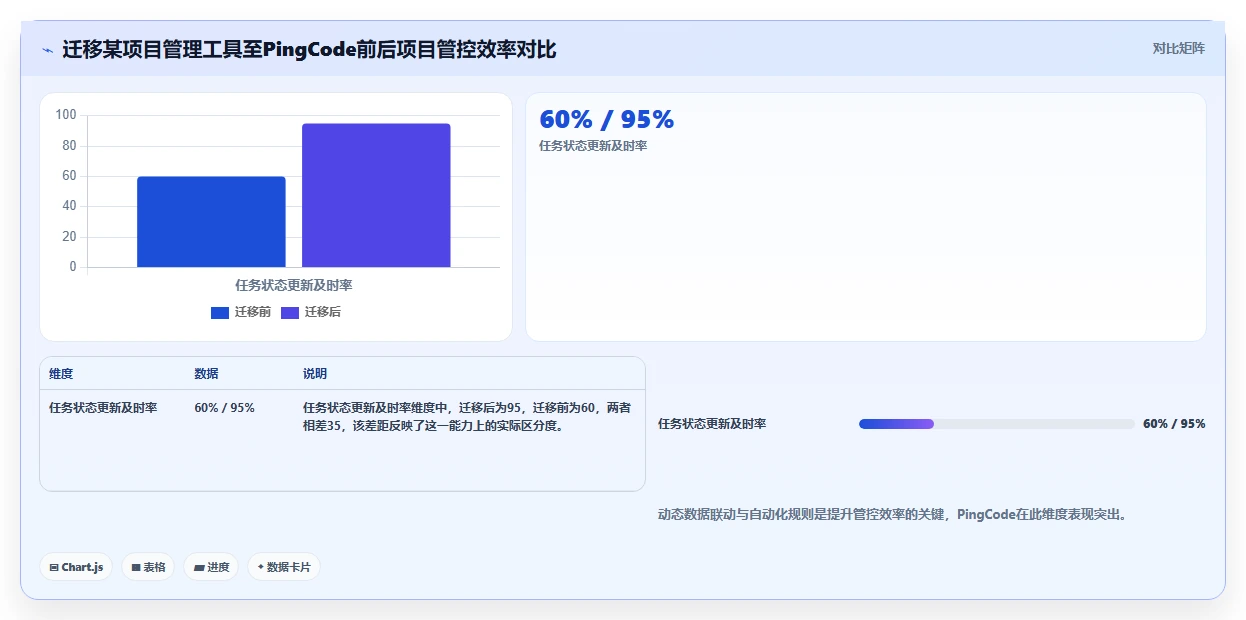The image size is (1246, 620).
Task: Click the 任务状态更新及时率 progress row label
Action: 712,424
